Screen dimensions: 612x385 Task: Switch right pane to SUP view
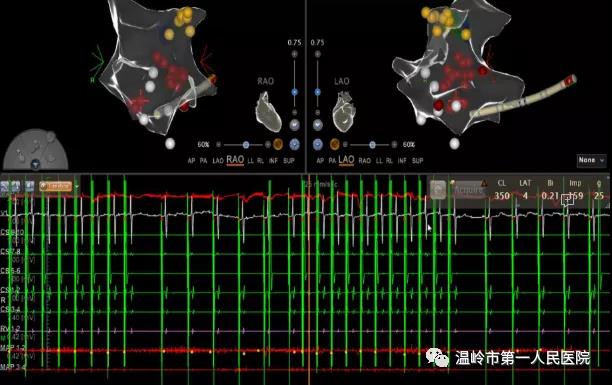click(418, 160)
